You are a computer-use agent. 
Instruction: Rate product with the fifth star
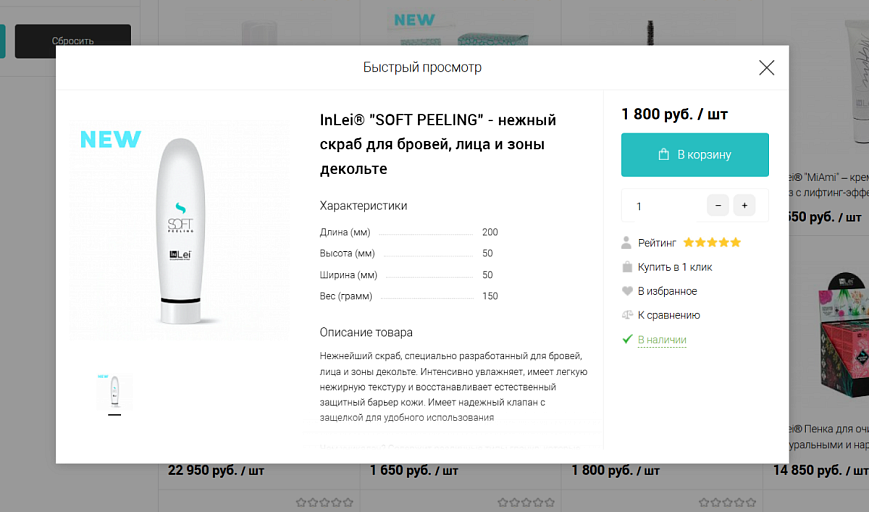[736, 243]
